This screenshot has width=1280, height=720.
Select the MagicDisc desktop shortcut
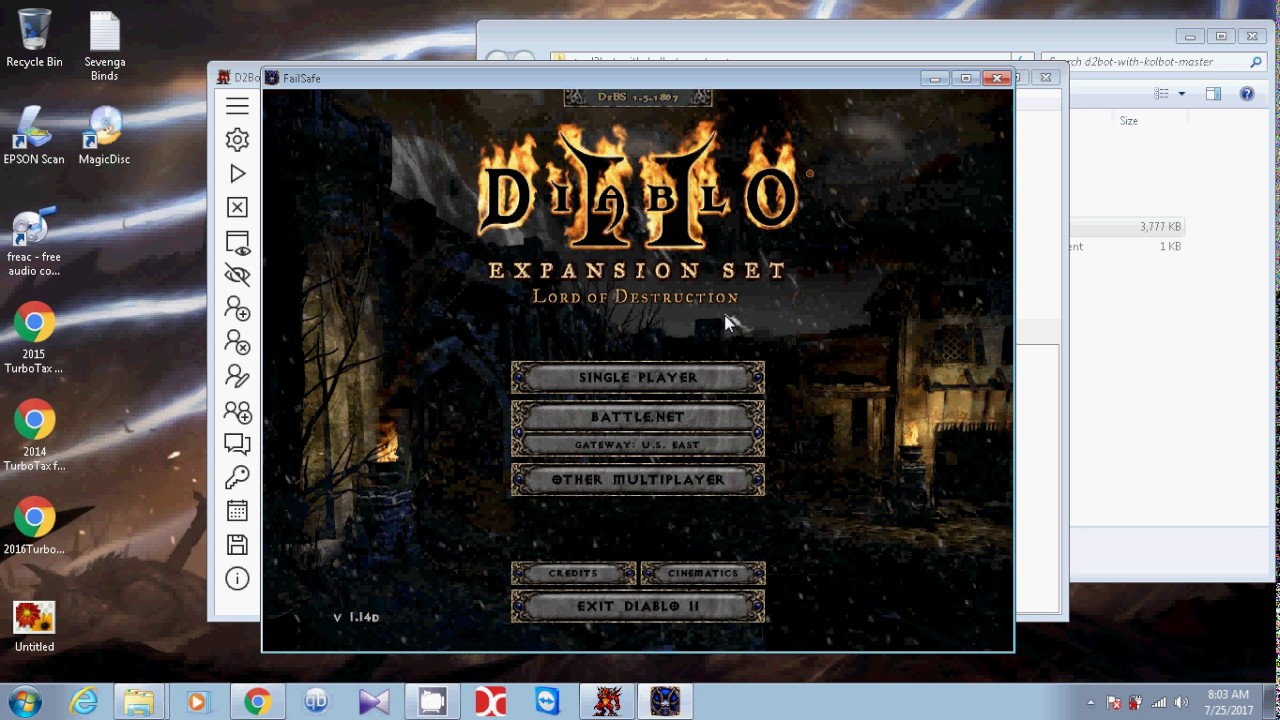point(104,135)
